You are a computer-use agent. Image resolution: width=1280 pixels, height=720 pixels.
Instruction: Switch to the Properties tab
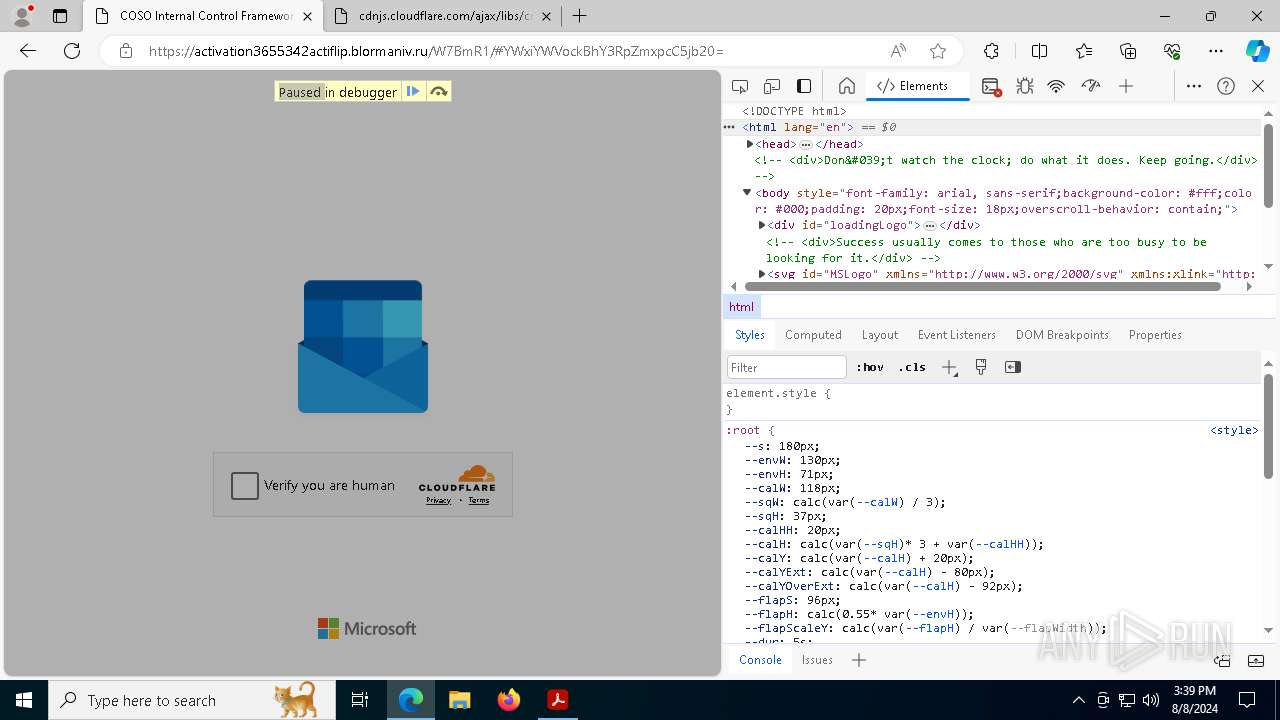pyautogui.click(x=1155, y=335)
